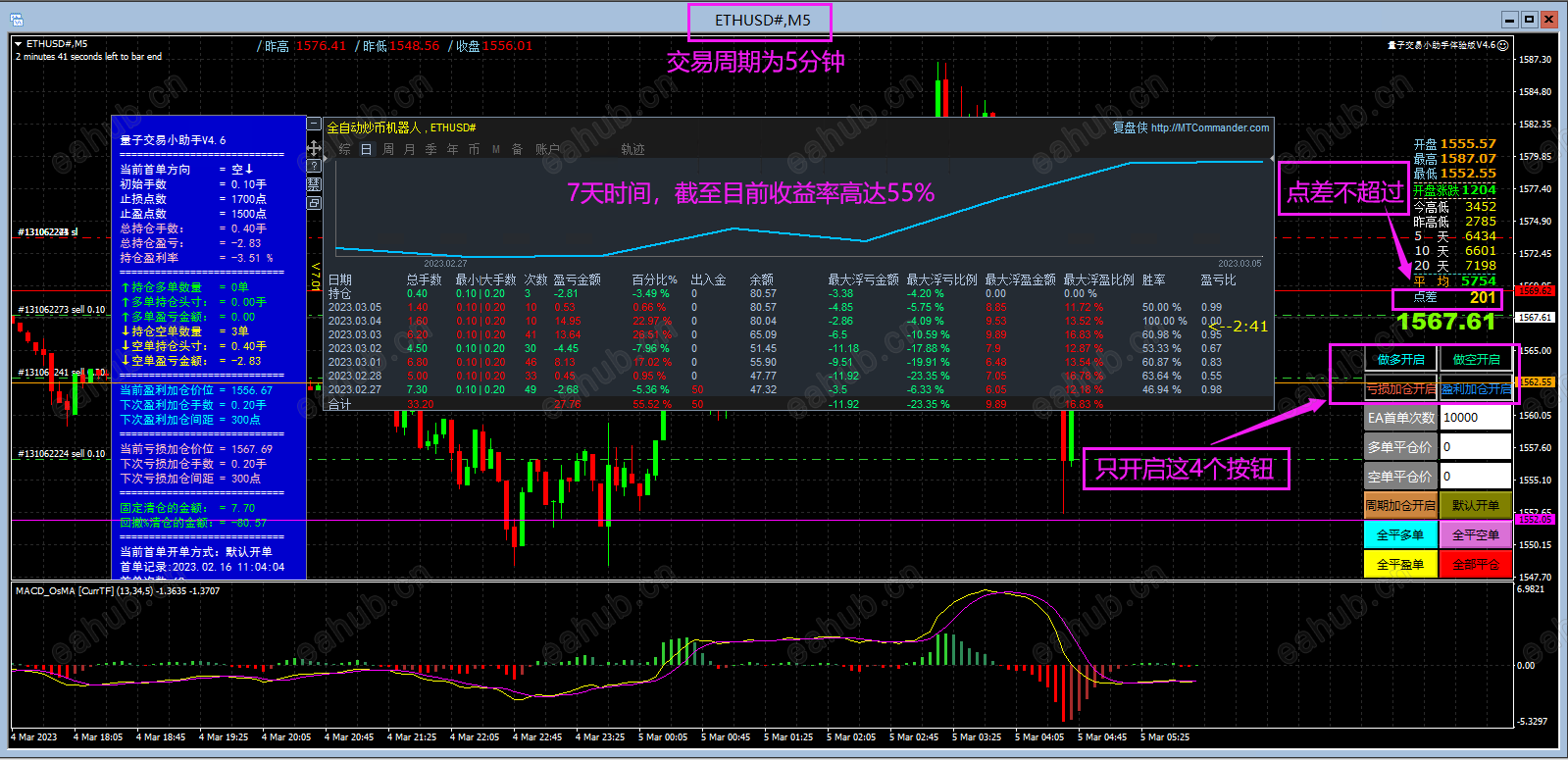Click the 禁 icon on the statistics panel

(x=314, y=184)
